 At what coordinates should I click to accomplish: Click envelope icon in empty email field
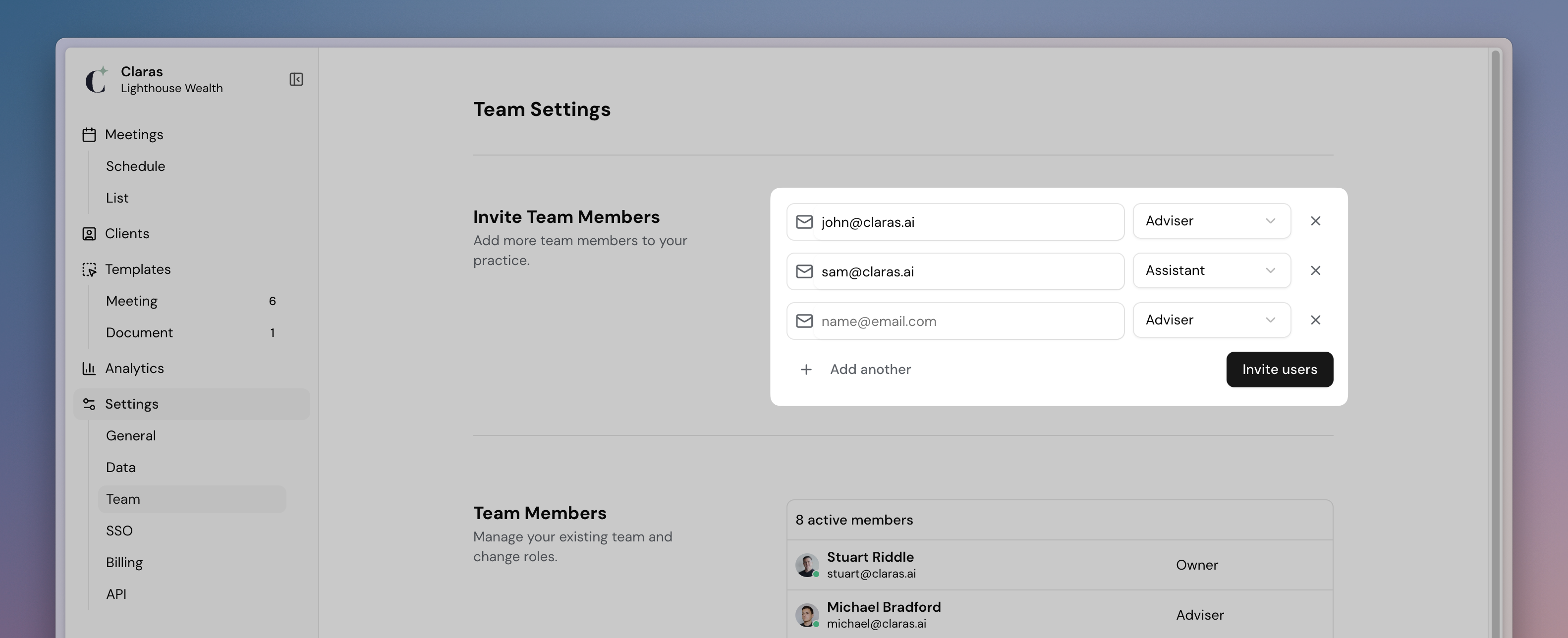point(804,320)
